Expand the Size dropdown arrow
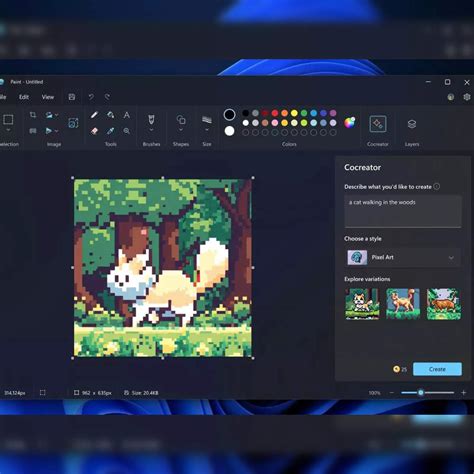Screen dimensions: 474x474 (x=207, y=130)
